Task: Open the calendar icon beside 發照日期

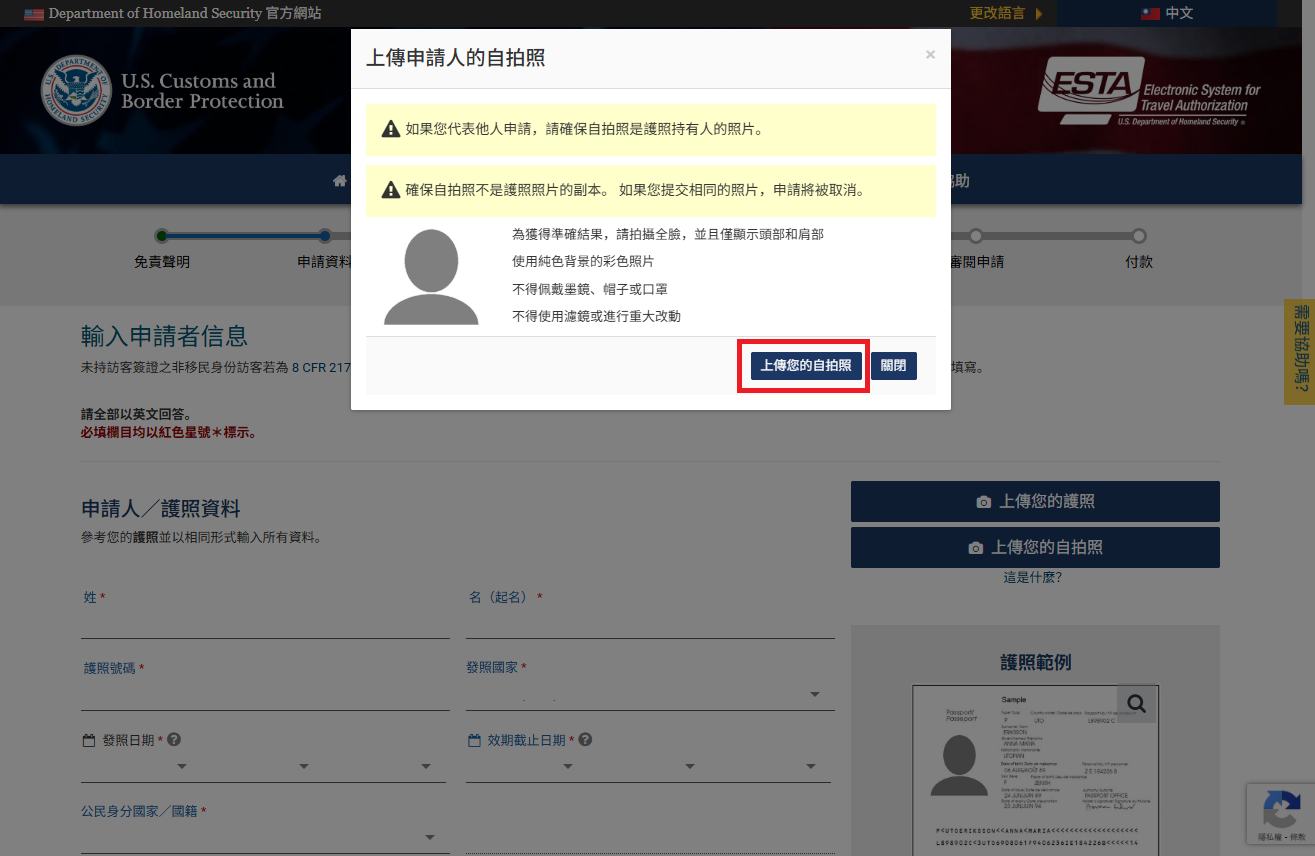Action: click(89, 739)
